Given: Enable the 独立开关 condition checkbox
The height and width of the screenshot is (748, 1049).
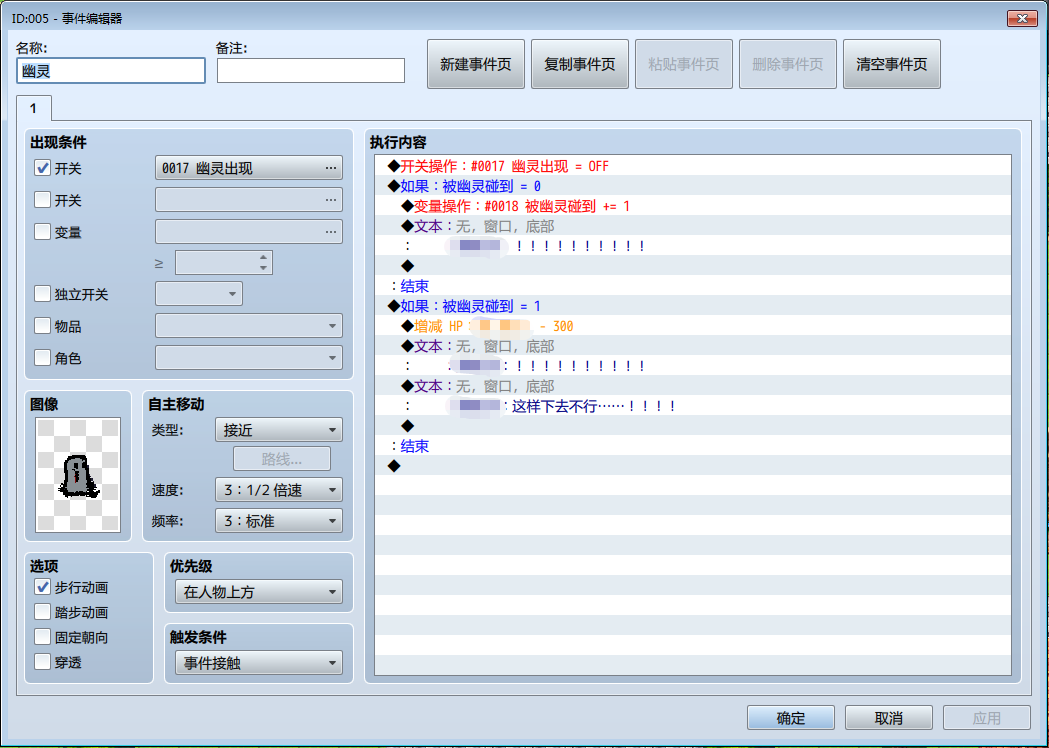Looking at the screenshot, I should coord(42,294).
